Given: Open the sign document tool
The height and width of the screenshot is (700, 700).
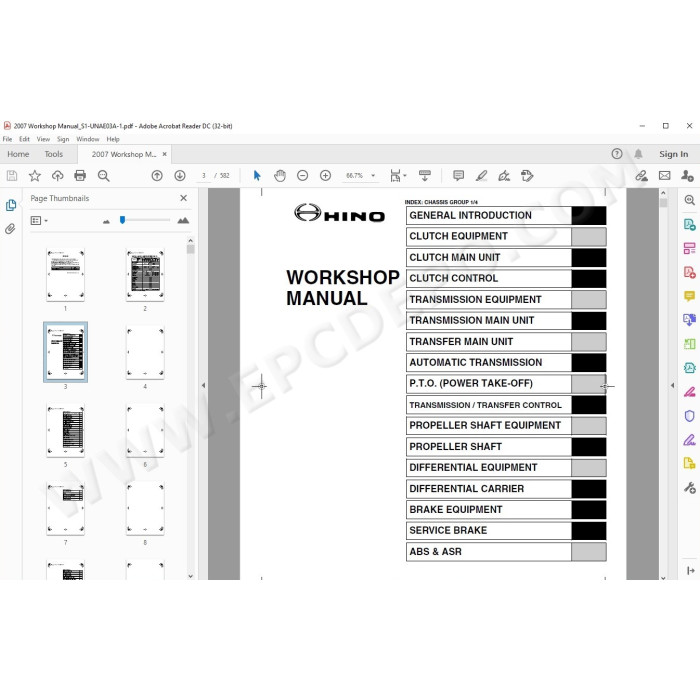Looking at the screenshot, I should (x=504, y=176).
